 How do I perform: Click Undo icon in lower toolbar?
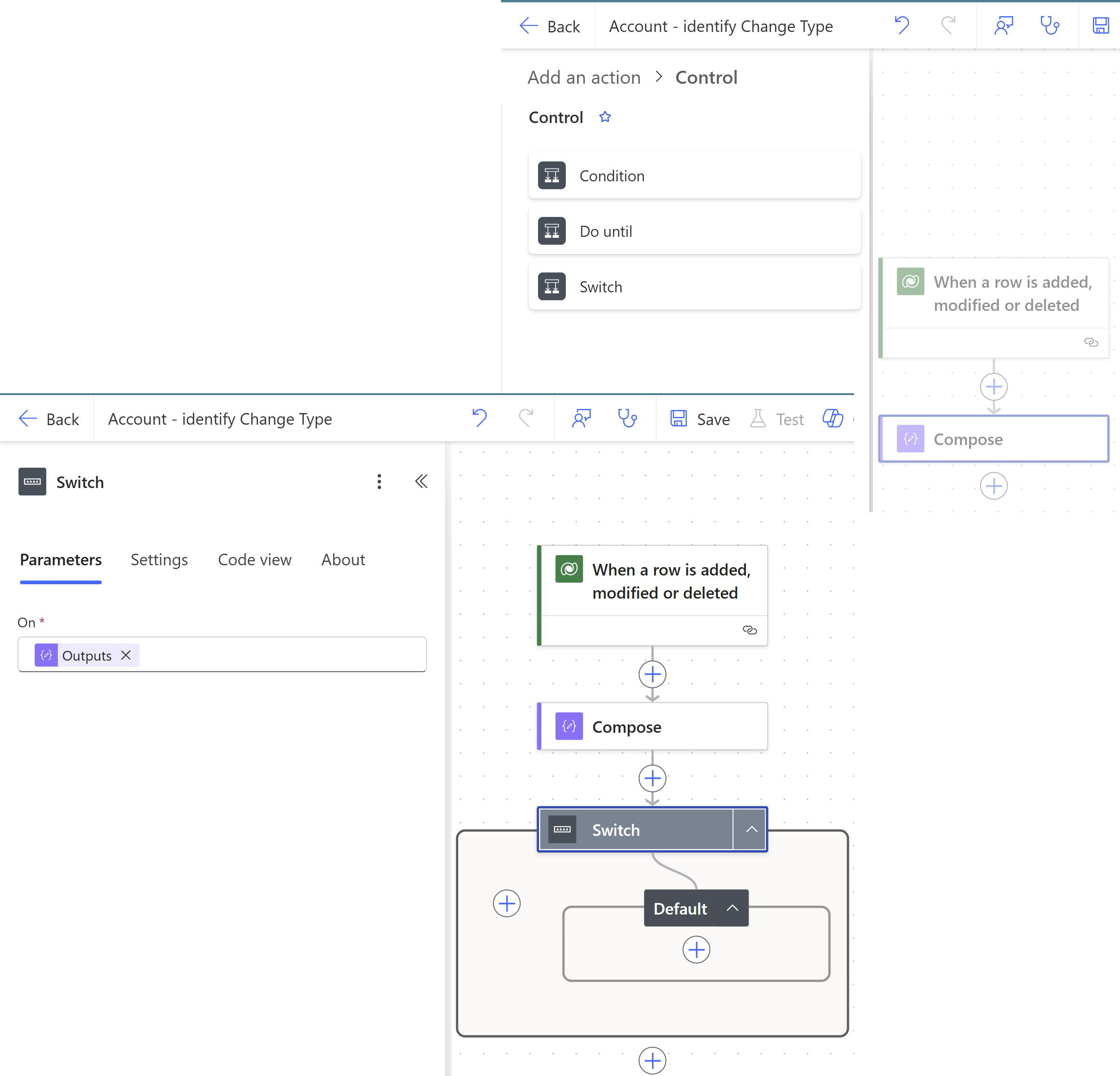click(x=479, y=418)
